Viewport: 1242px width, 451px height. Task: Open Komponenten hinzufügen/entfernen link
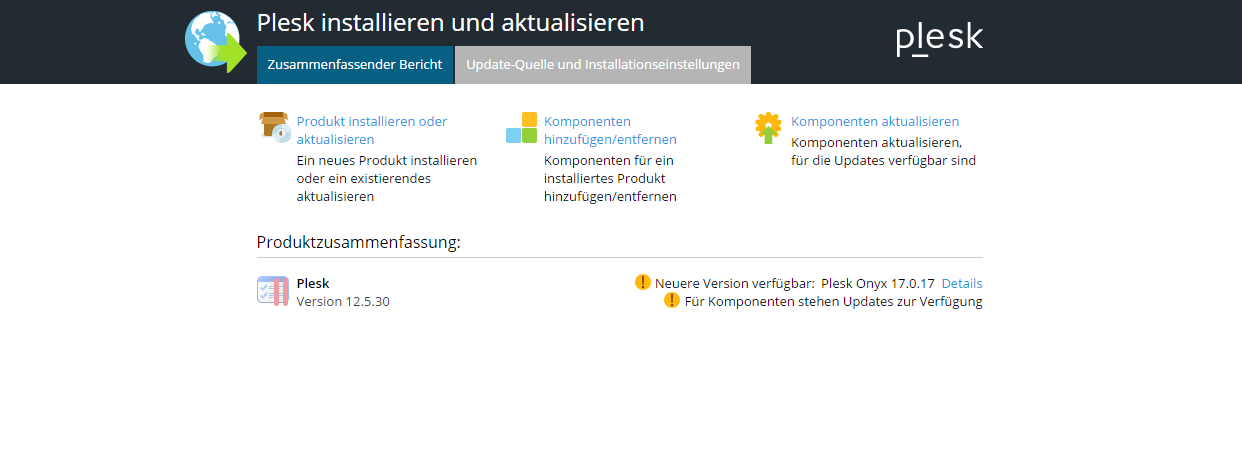(x=610, y=130)
